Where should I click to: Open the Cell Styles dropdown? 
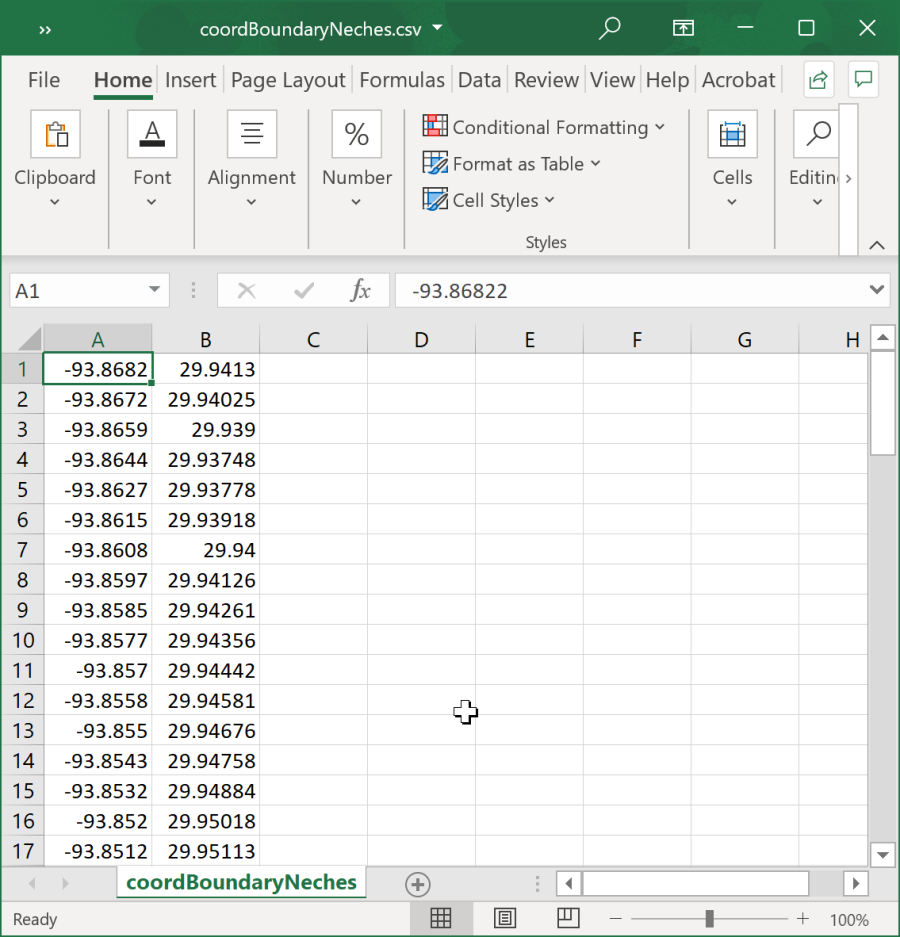[550, 200]
